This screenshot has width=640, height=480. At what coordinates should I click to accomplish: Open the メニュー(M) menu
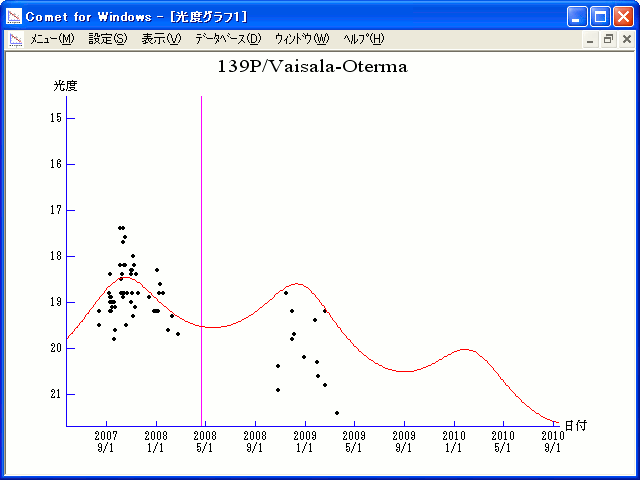[52, 39]
